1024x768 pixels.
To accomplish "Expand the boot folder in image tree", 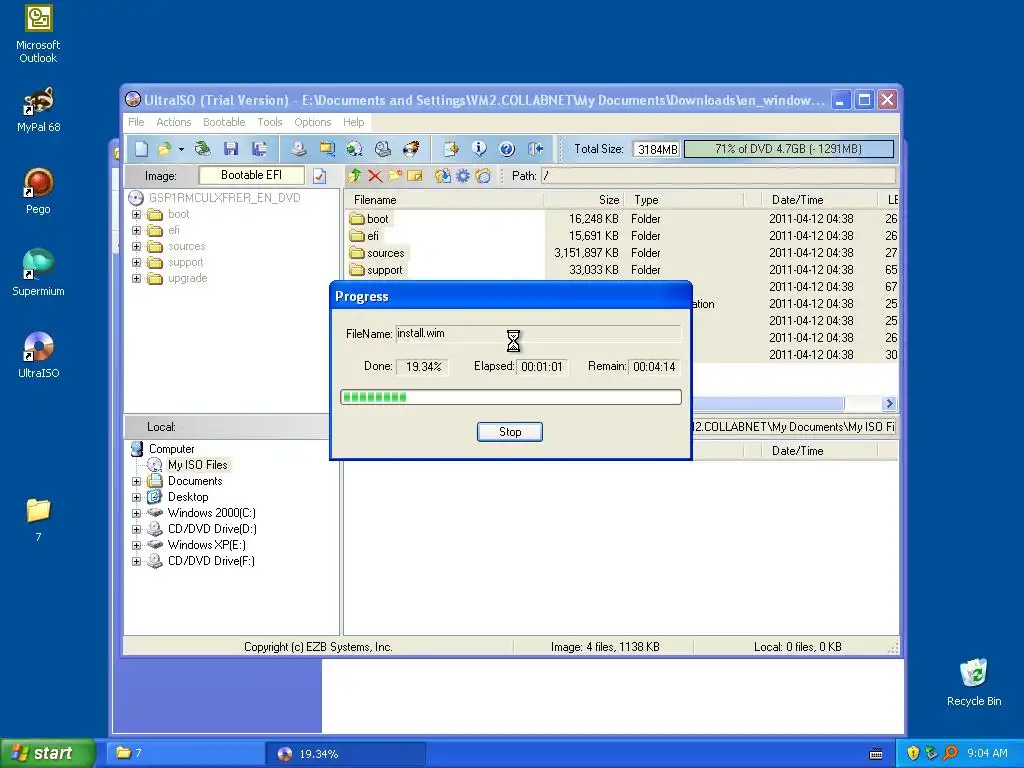I will click(136, 214).
